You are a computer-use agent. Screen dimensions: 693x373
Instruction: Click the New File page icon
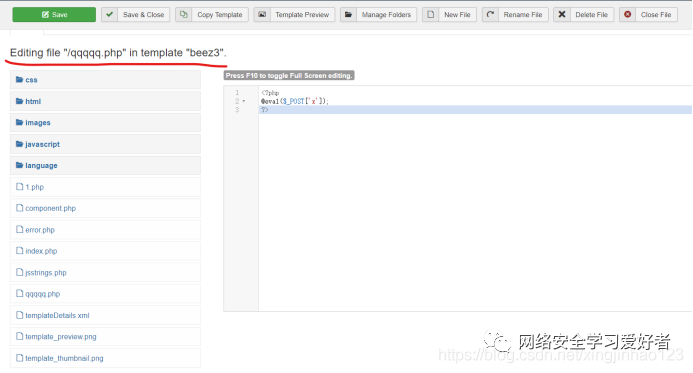coord(430,15)
